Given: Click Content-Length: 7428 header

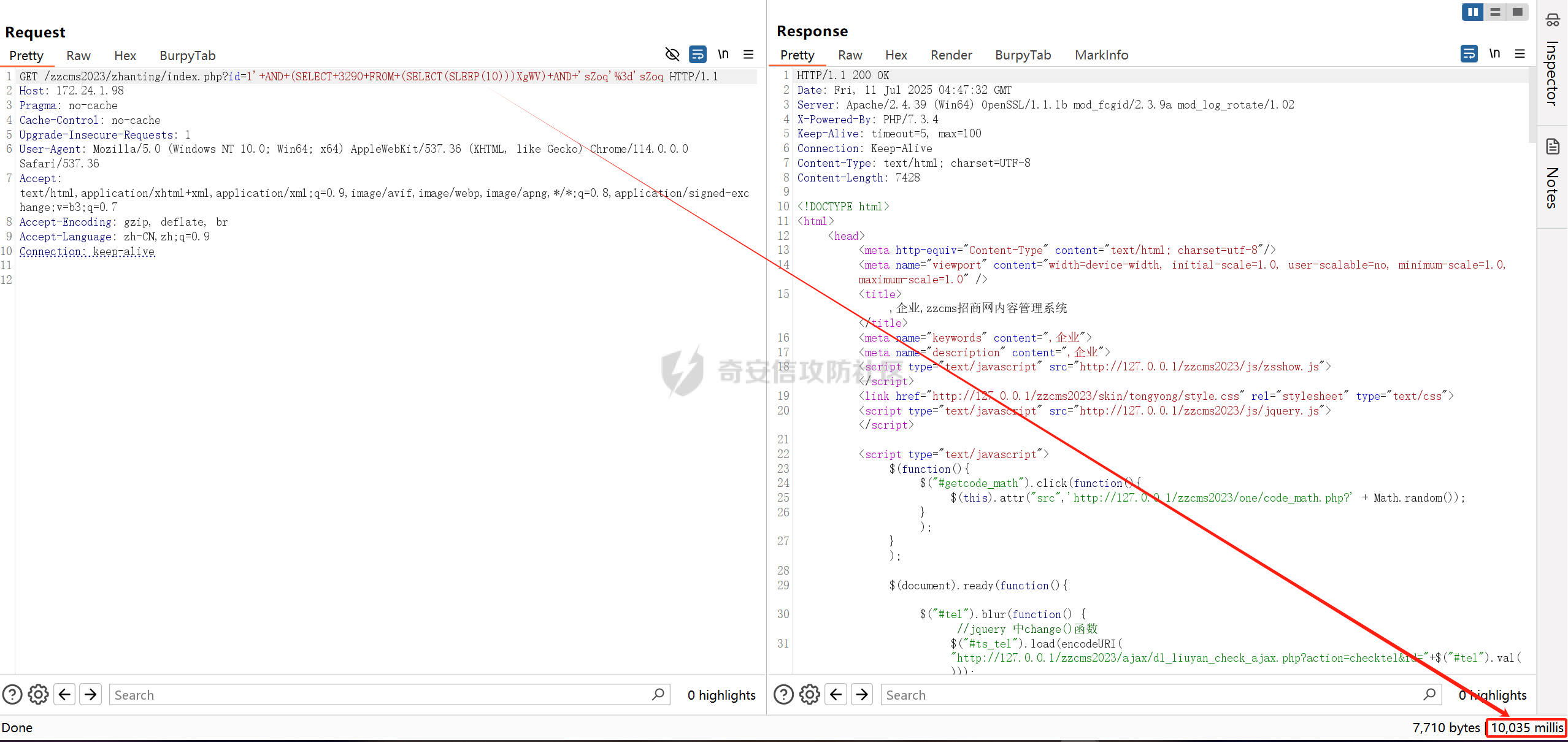Looking at the screenshot, I should pyautogui.click(x=858, y=178).
